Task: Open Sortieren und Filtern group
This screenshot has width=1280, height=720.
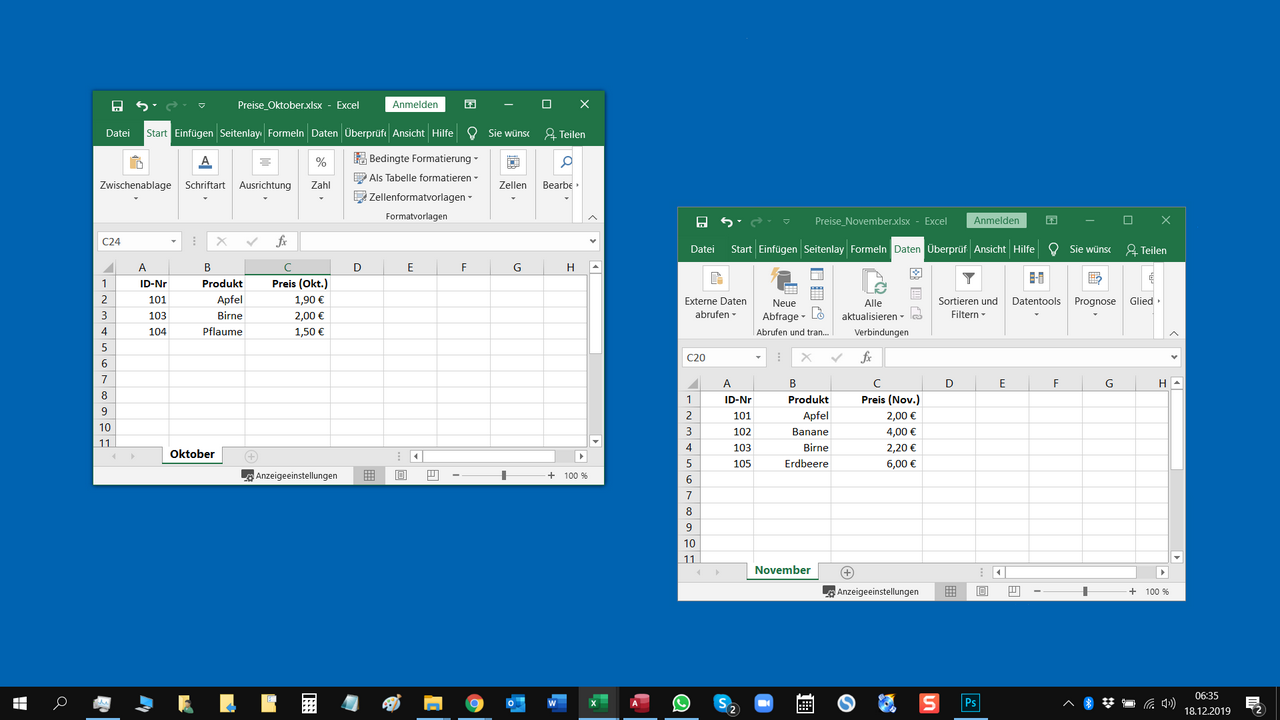Action: coord(968,292)
